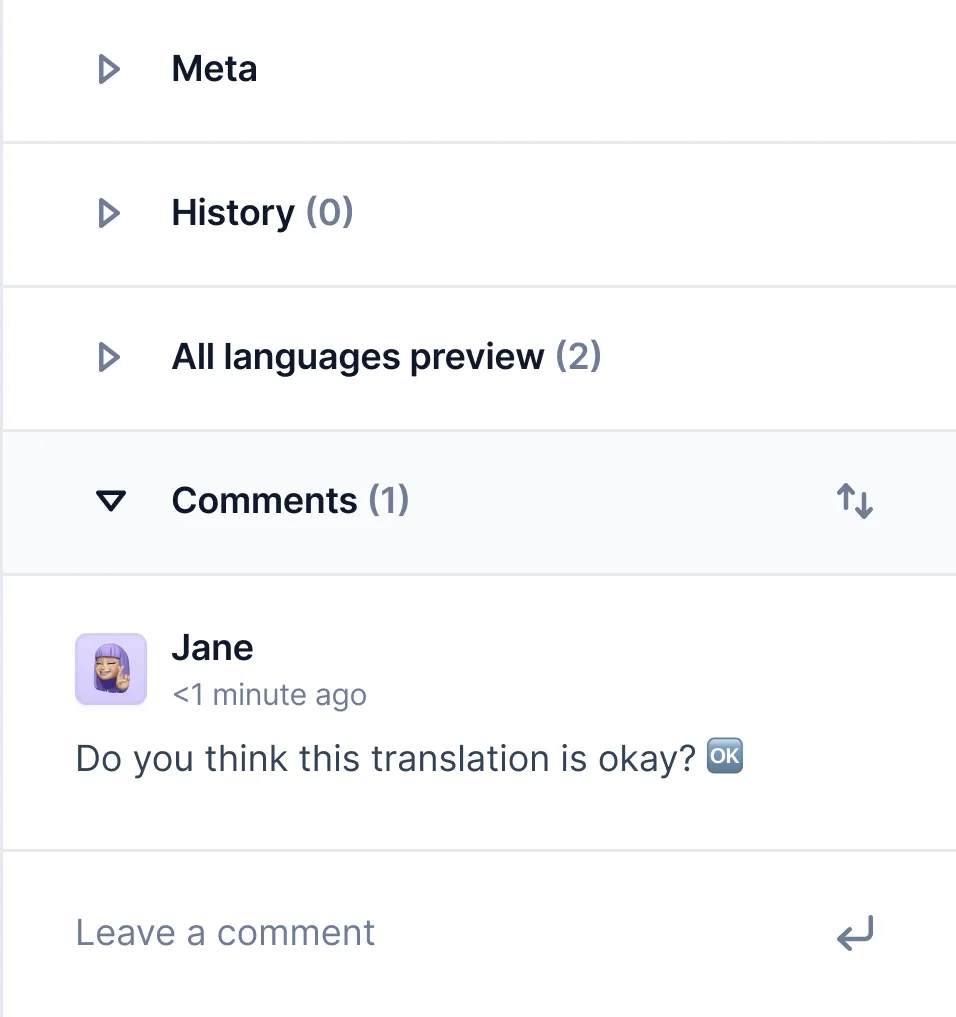Click the Leave a comment field
Image resolution: width=956 pixels, height=1017 pixels.
[224, 932]
